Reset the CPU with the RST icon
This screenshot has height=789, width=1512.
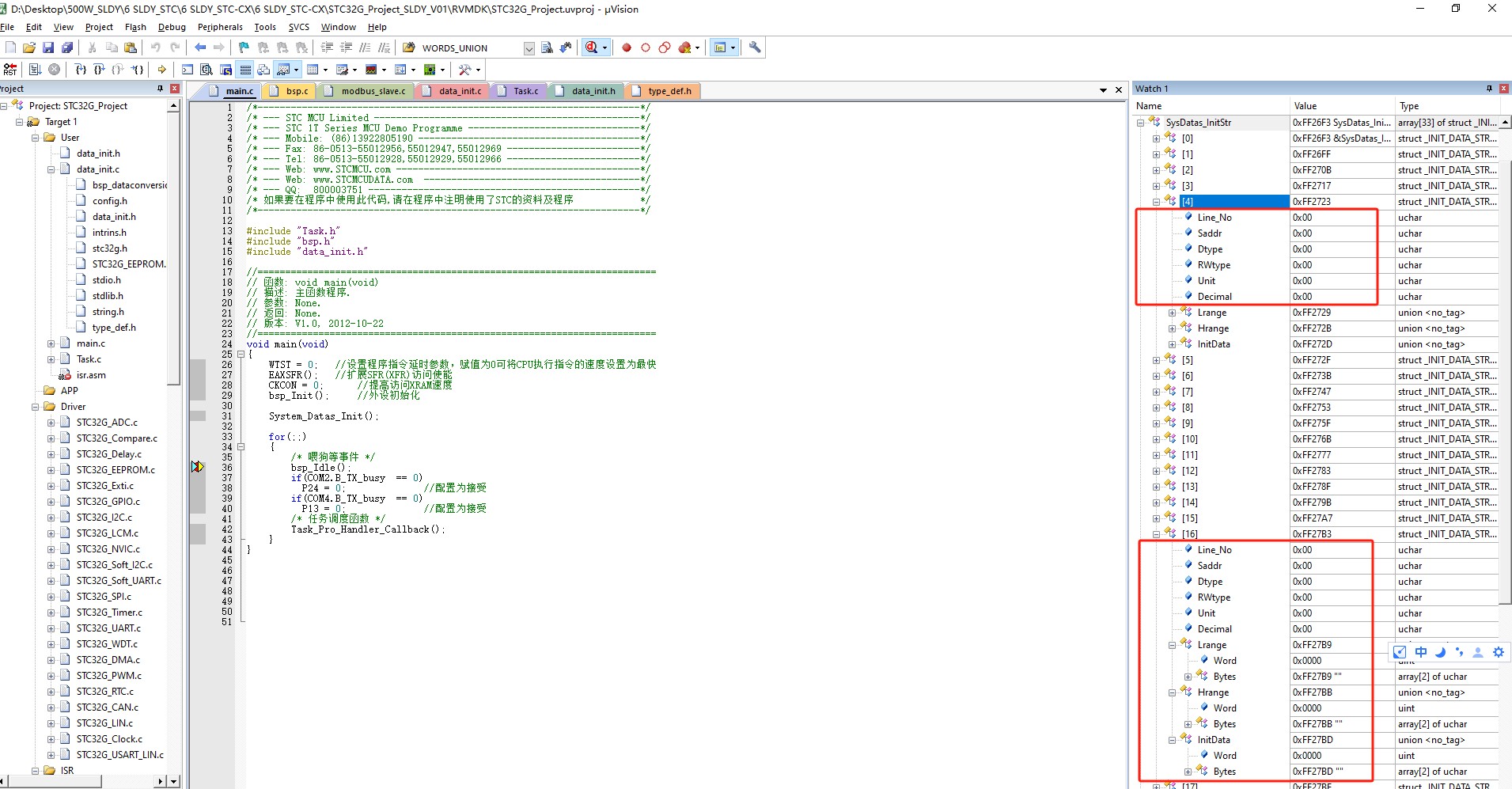pos(10,70)
